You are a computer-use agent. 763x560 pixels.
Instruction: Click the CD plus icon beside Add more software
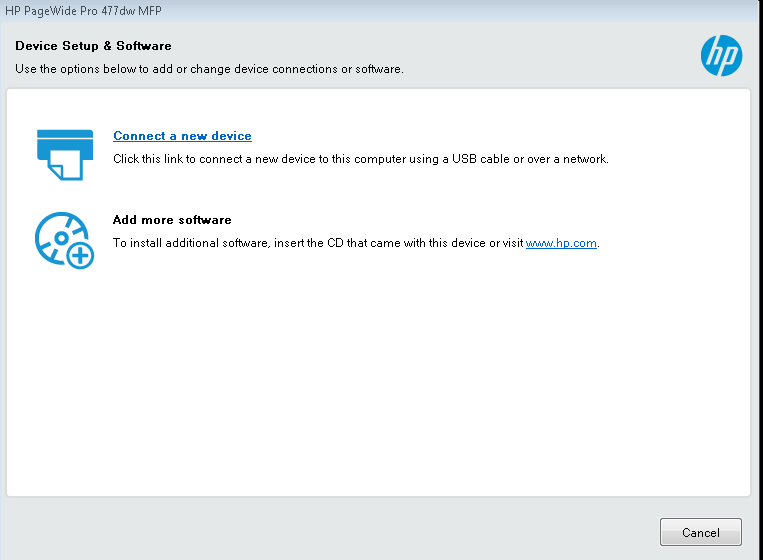pyautogui.click(x=64, y=240)
